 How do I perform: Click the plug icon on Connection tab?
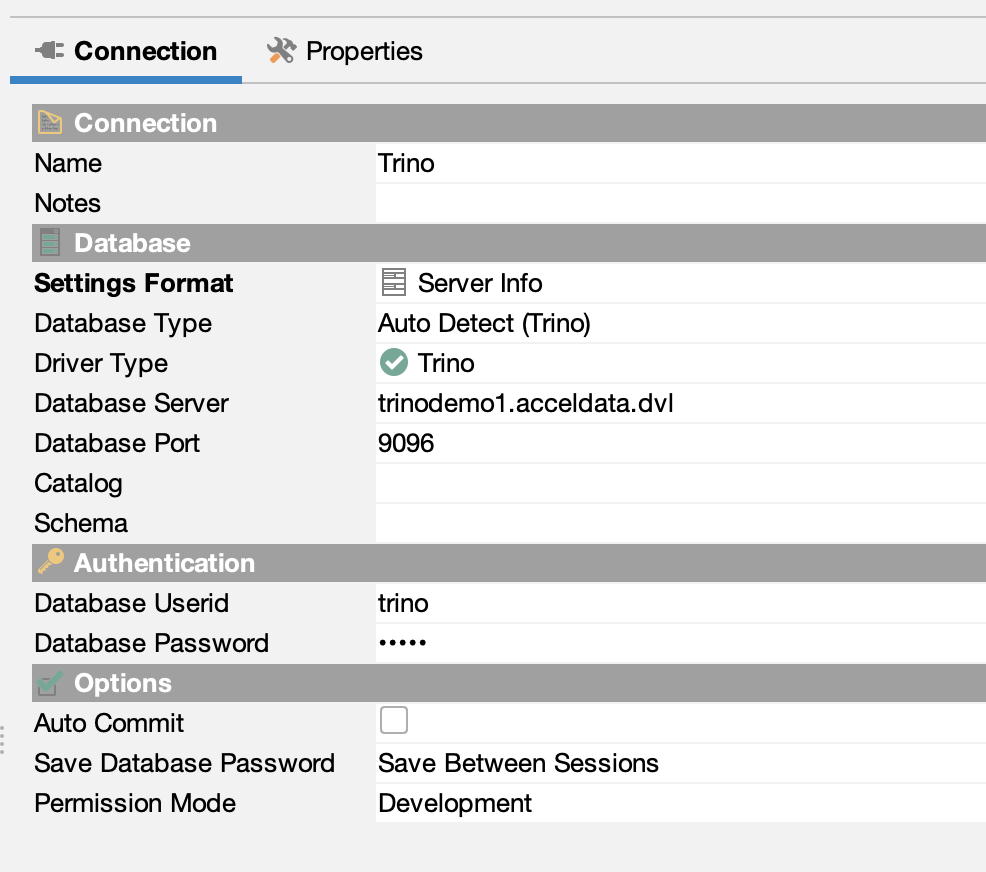tap(49, 50)
